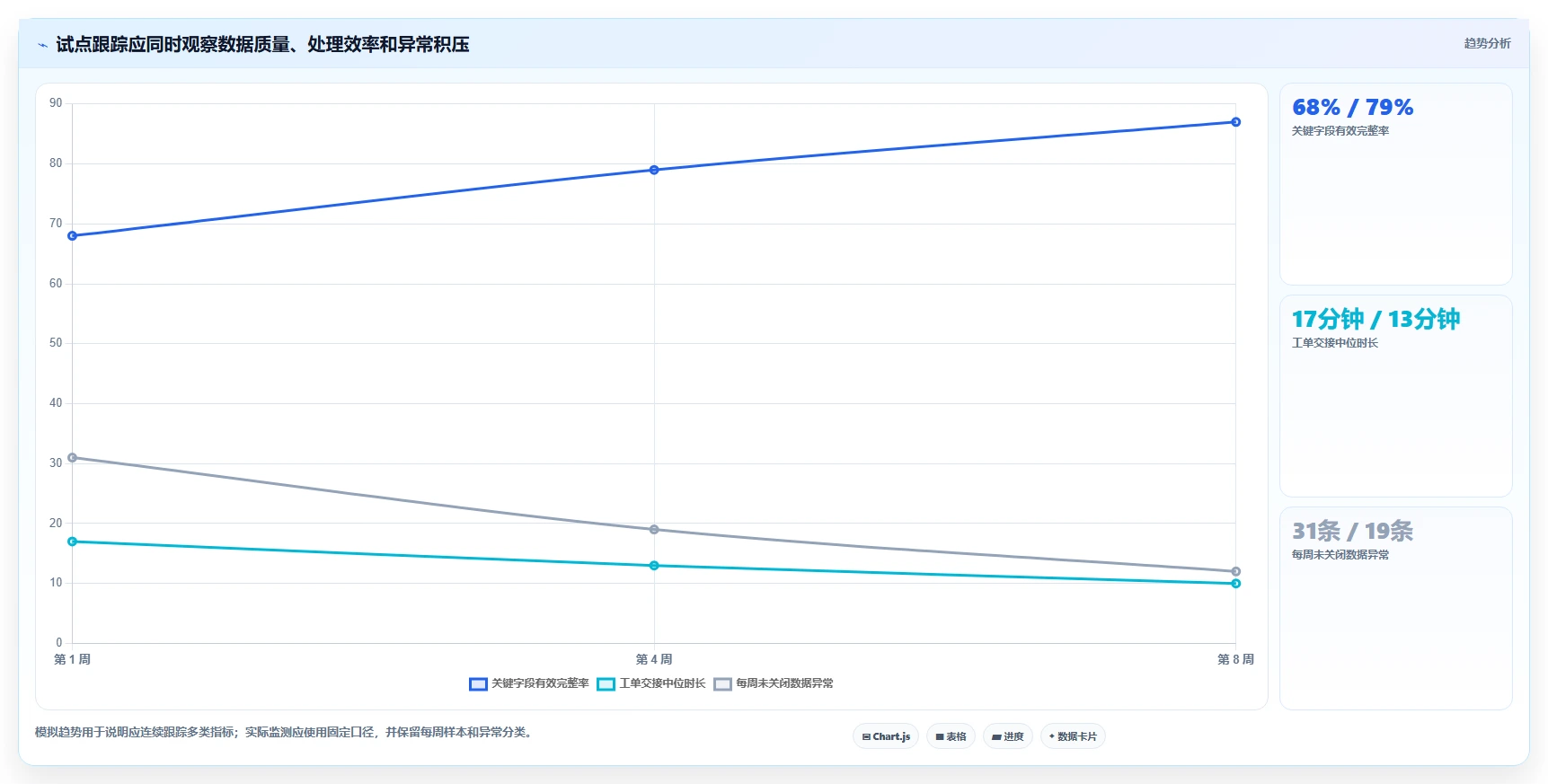
Task: Click the 每周未关闭数据异常 card caption
Action: [1340, 555]
